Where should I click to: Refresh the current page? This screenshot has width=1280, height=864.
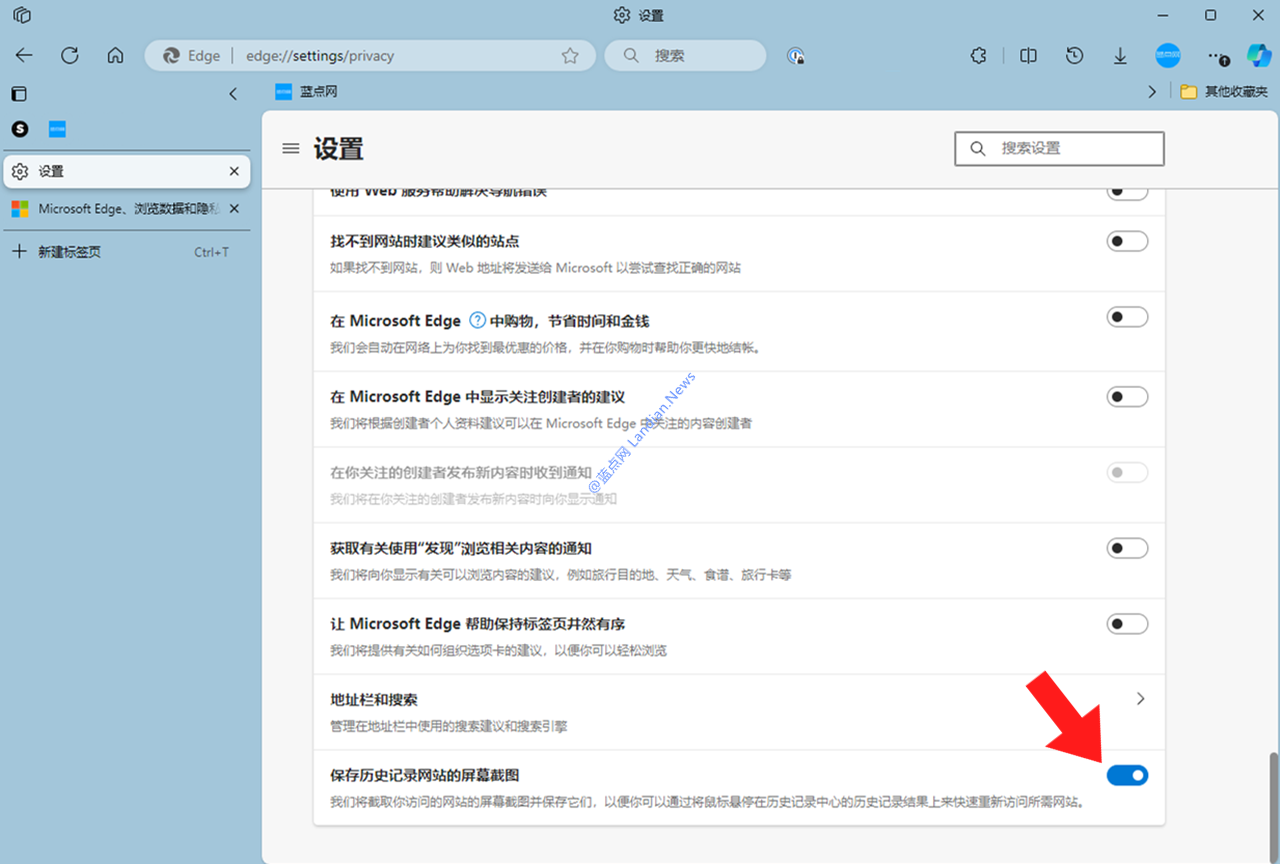tap(70, 56)
